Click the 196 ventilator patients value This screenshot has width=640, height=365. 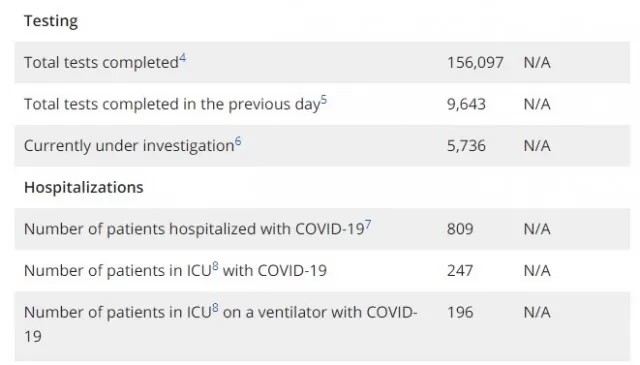[460, 312]
